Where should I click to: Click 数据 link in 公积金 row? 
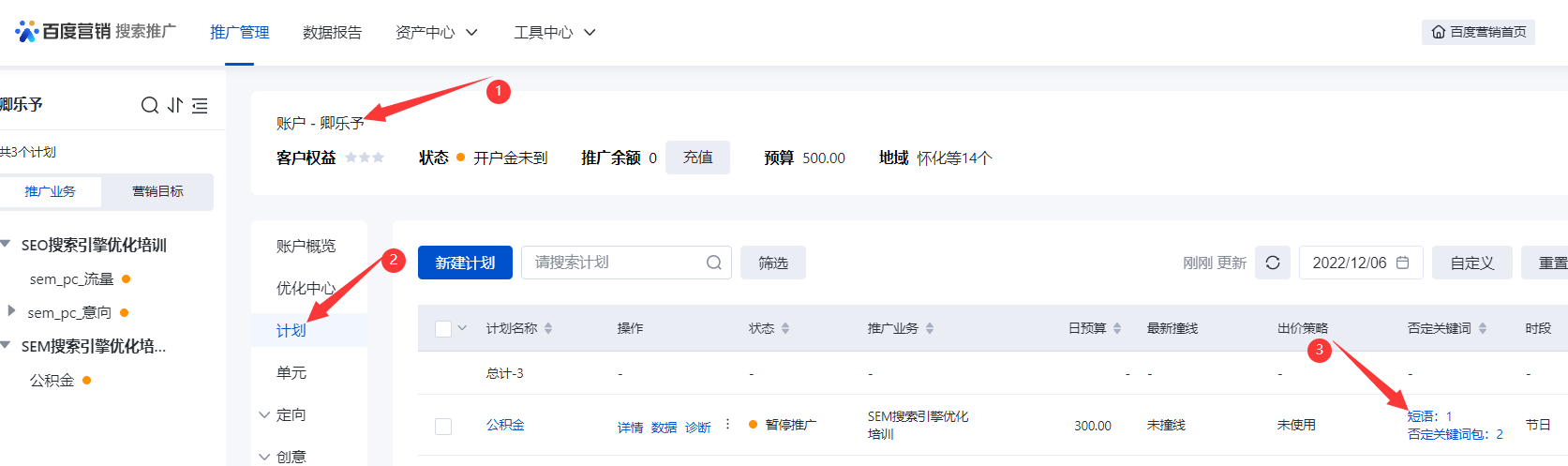point(664,427)
